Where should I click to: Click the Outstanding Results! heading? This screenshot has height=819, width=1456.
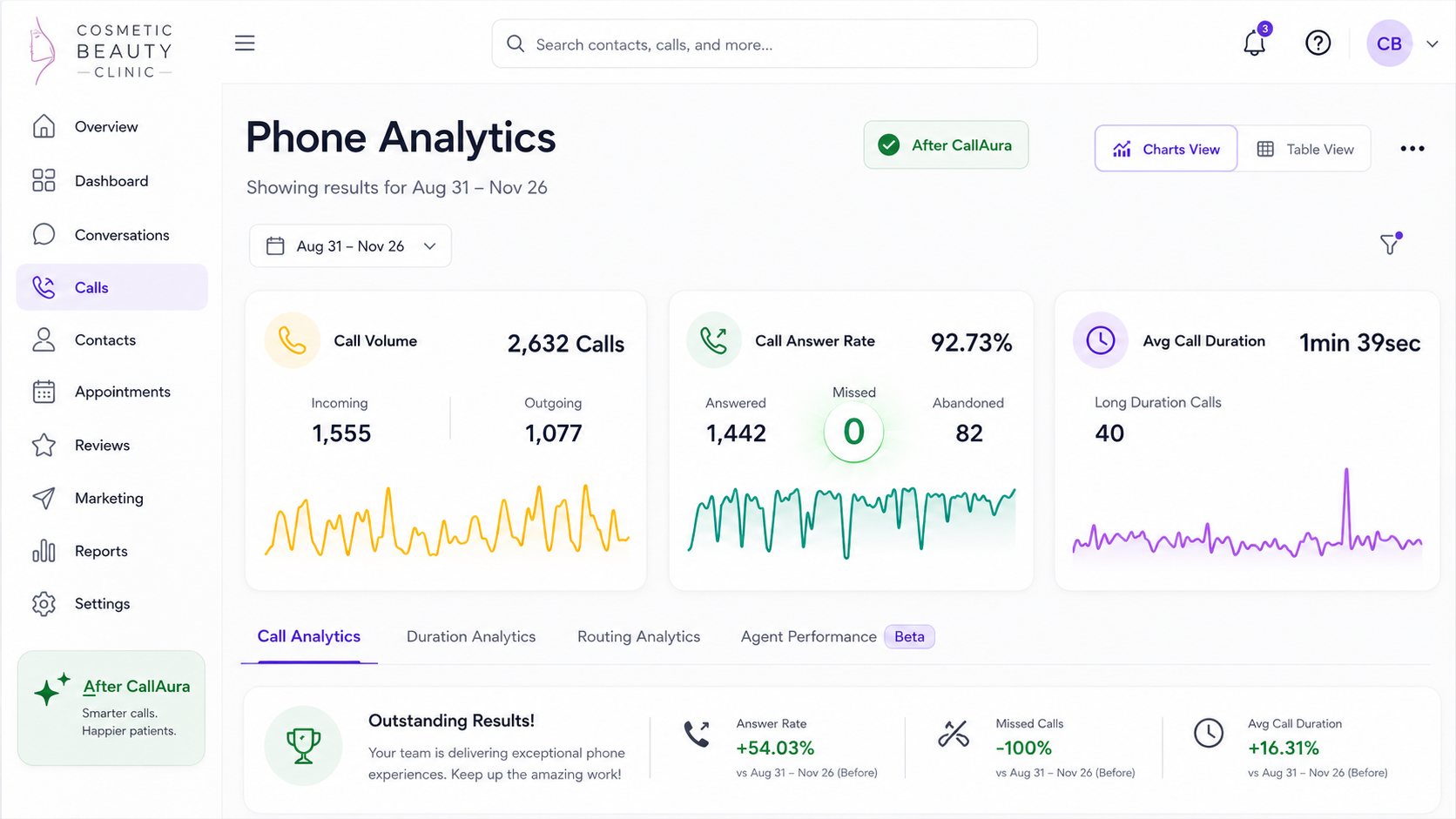pyautogui.click(x=451, y=721)
